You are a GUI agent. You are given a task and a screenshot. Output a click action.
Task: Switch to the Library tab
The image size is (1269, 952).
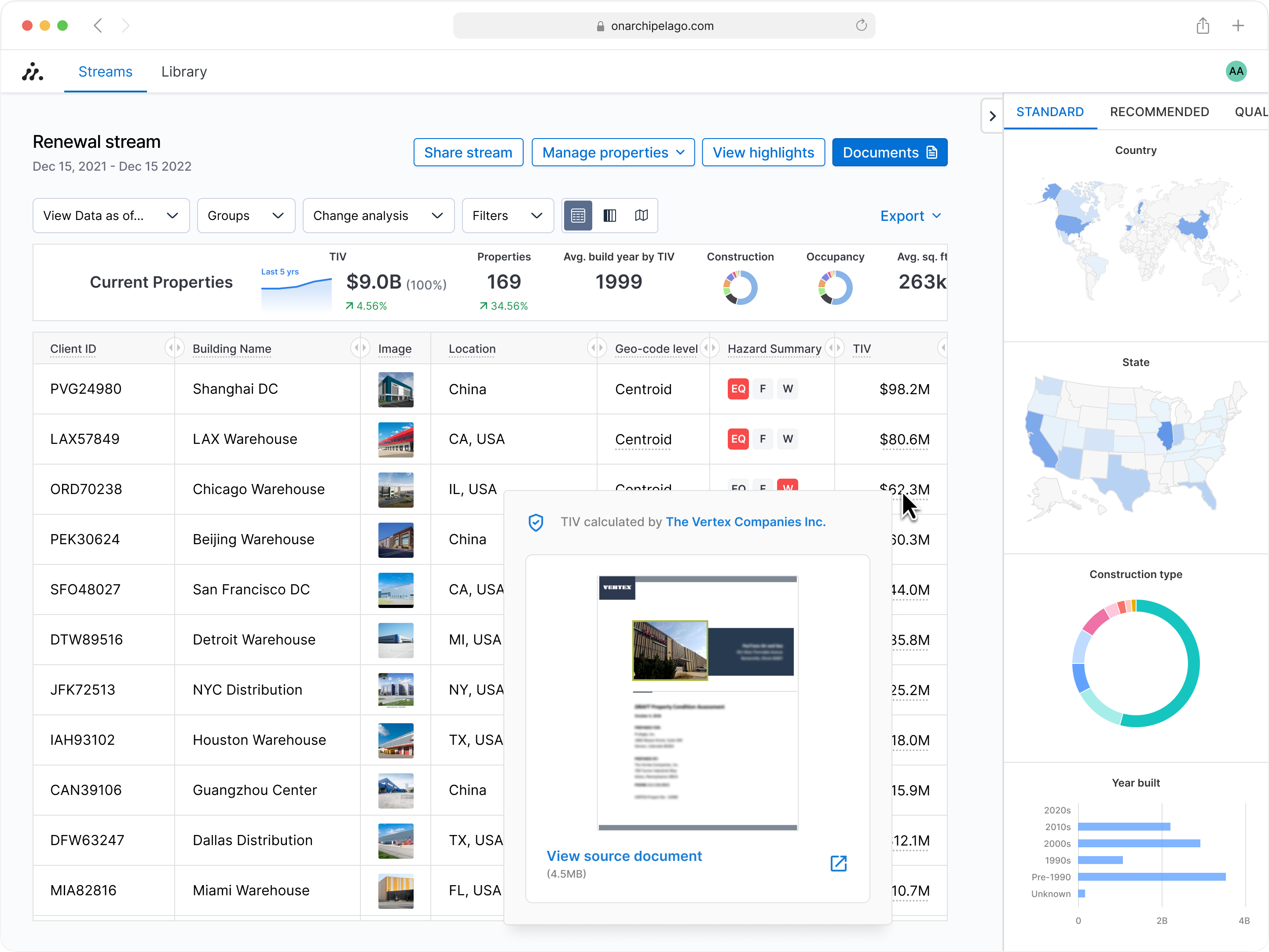pos(183,72)
